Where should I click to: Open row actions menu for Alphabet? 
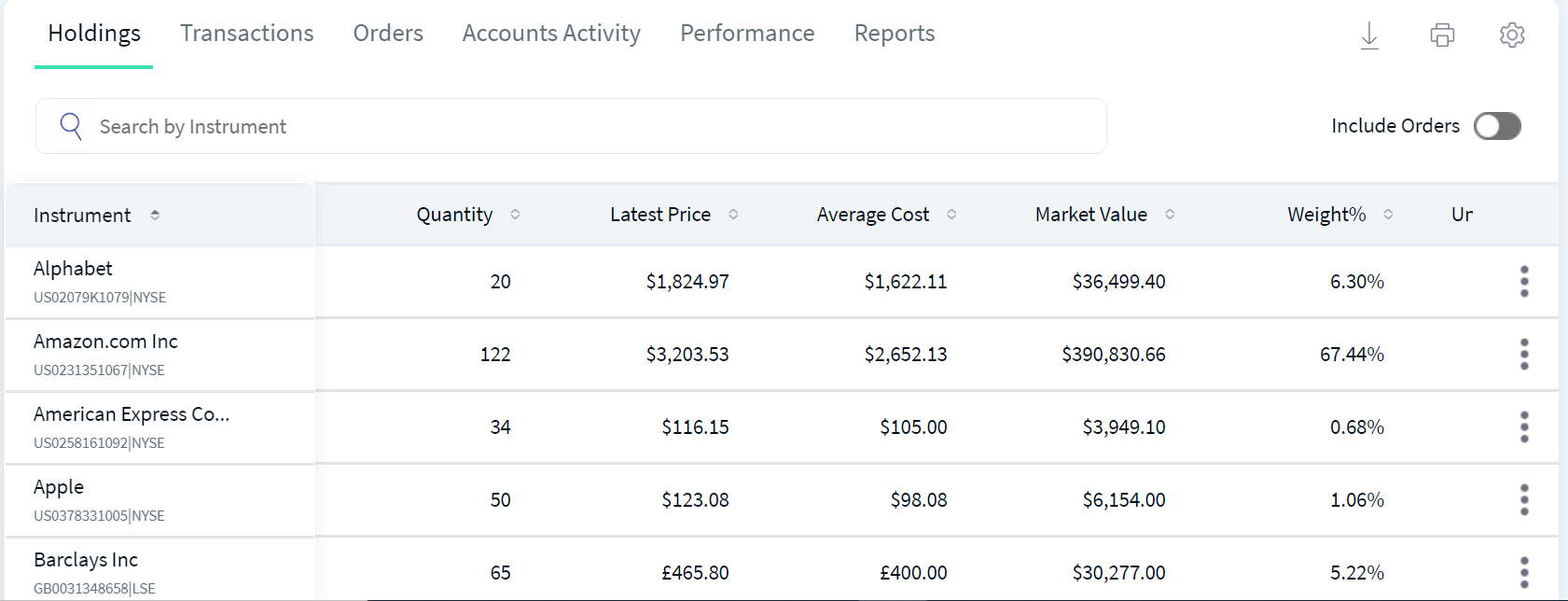pos(1524,281)
